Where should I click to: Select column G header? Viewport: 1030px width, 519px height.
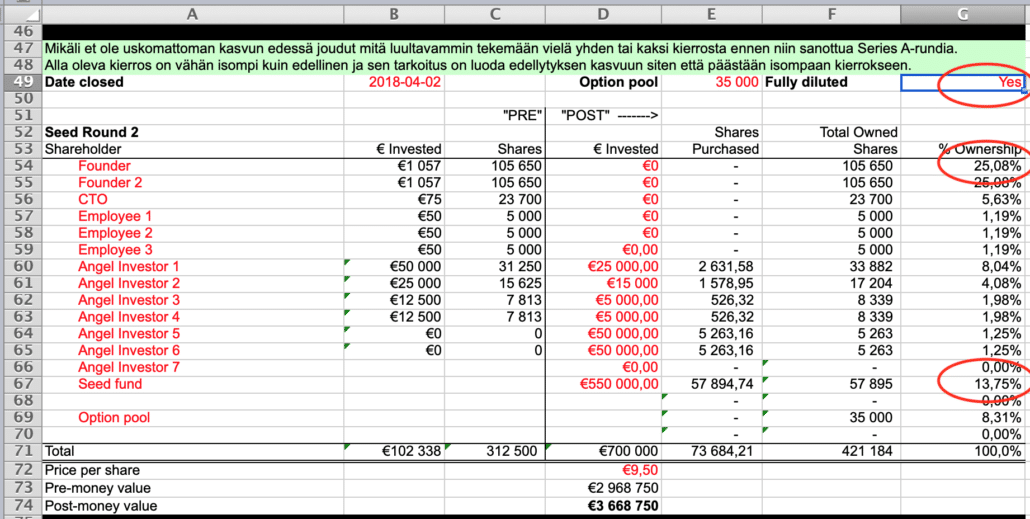(x=963, y=14)
